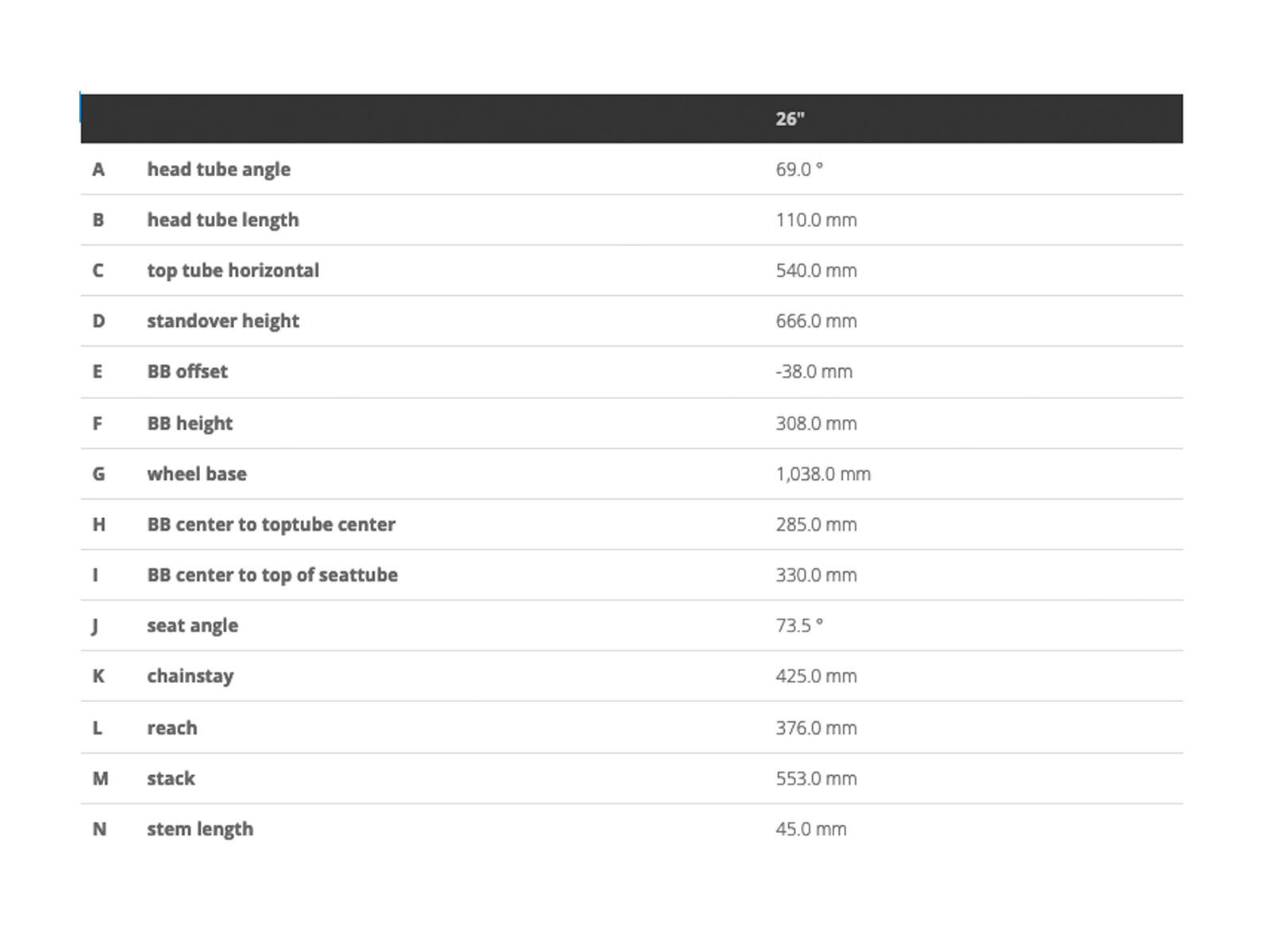Select the stack label
The height and width of the screenshot is (952, 1270).
[171, 779]
